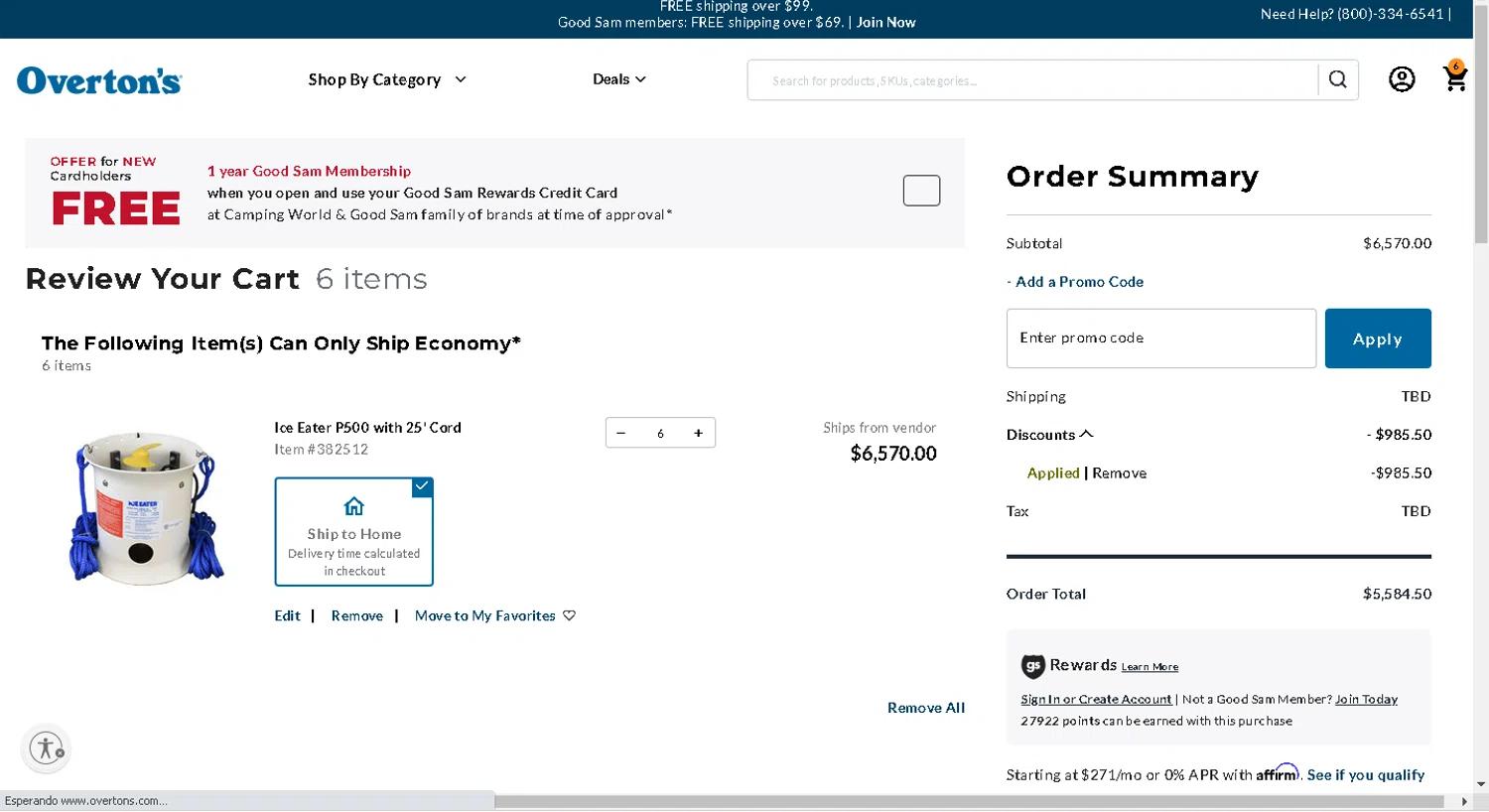Screen dimensions: 1489x812
Task: Click Edit under Ice Eater item
Action: point(287,615)
